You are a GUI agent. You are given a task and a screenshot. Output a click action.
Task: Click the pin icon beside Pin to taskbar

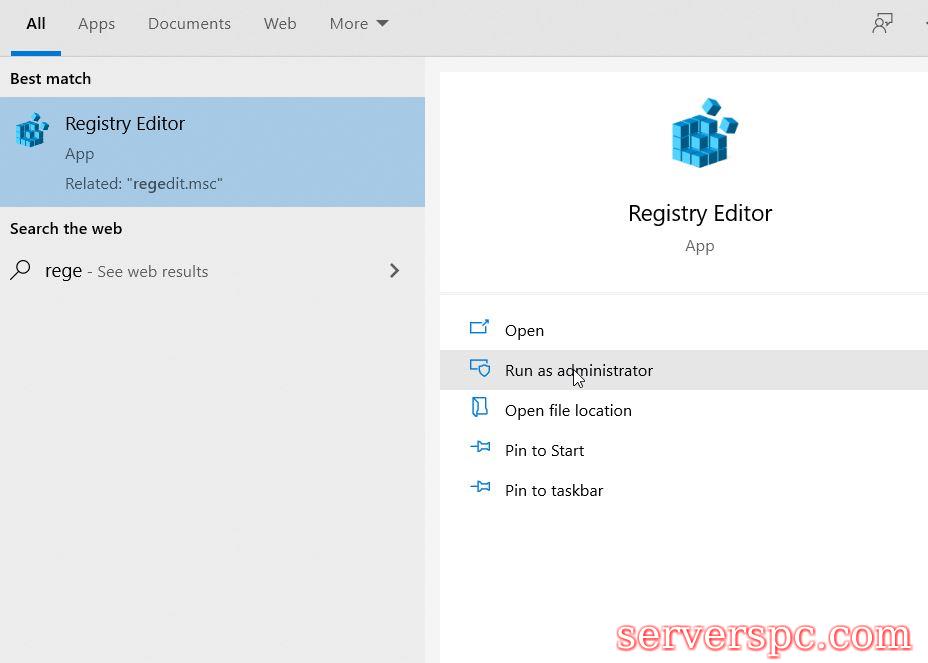click(480, 488)
